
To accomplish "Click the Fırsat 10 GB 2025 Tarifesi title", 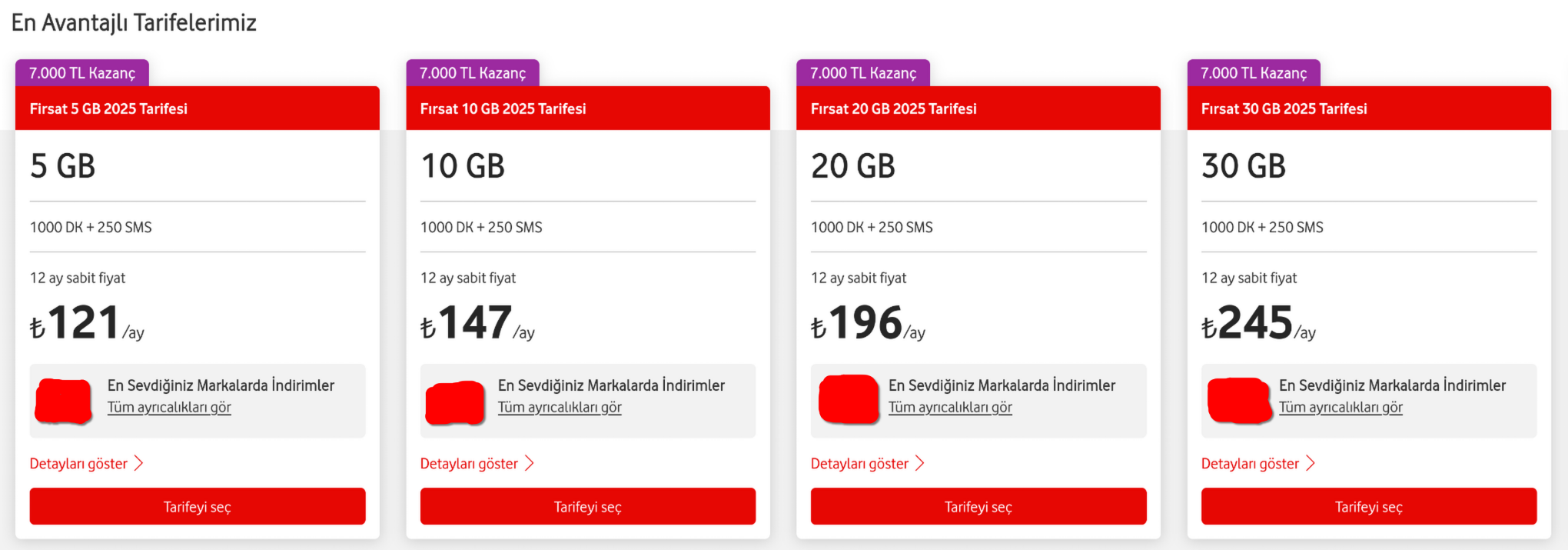I will click(503, 108).
